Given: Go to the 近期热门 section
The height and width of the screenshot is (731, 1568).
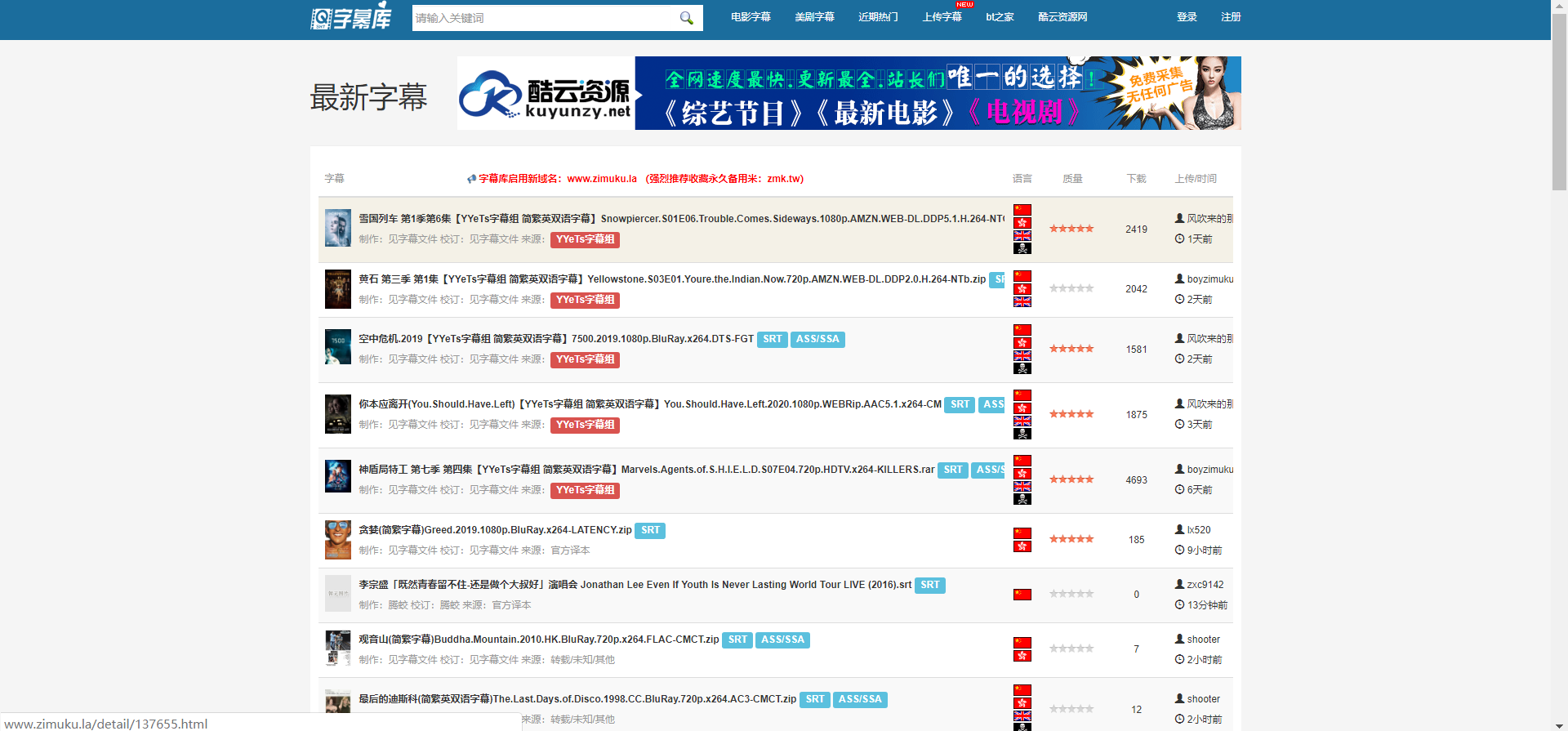Looking at the screenshot, I should tap(878, 17).
